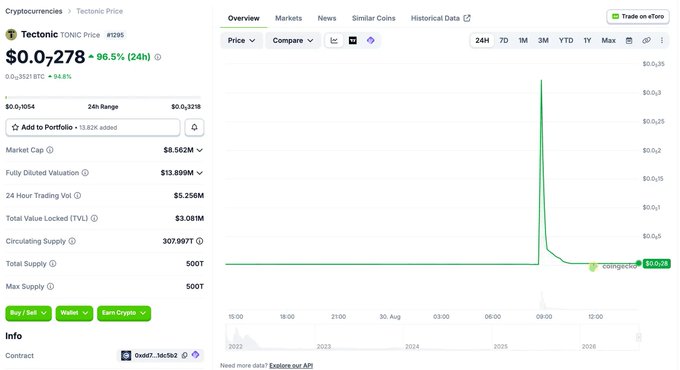Click the 24h Range price bar
Image resolution: width=680 pixels, height=370 pixels.
pyautogui.click(x=103, y=97)
